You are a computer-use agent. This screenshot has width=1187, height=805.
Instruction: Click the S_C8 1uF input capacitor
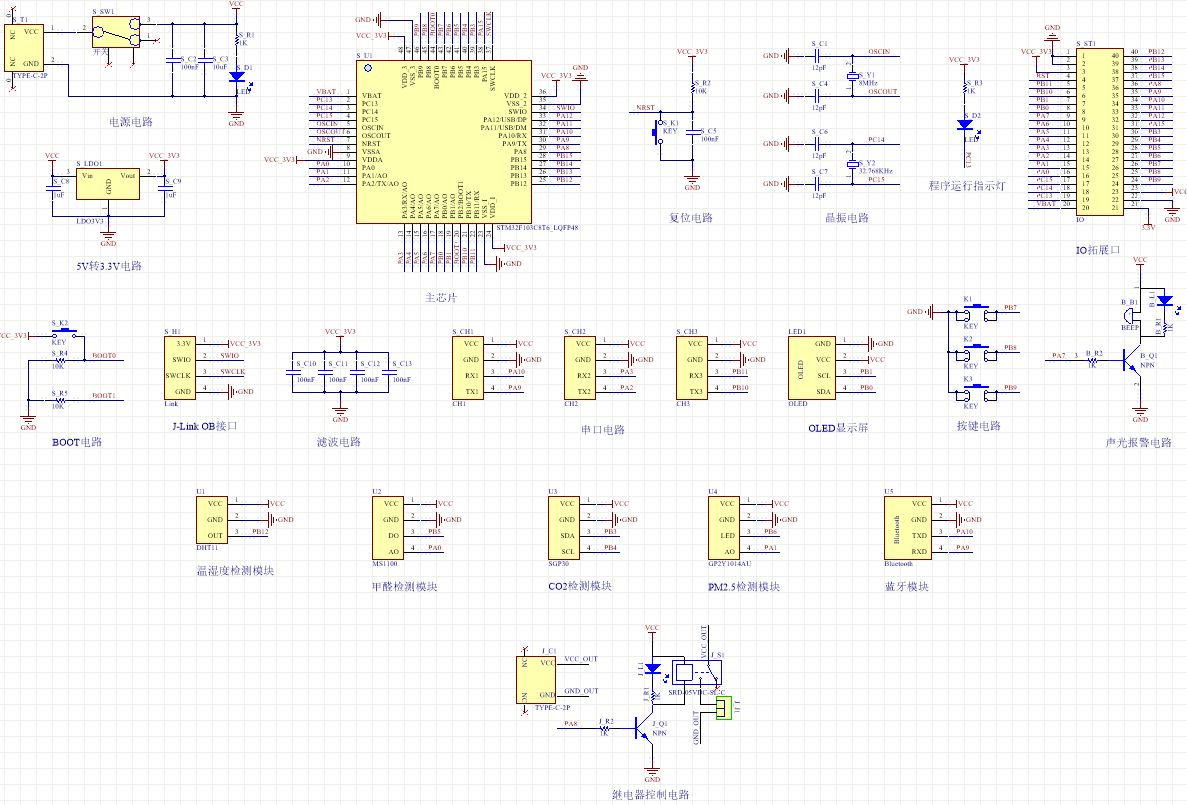[52, 189]
